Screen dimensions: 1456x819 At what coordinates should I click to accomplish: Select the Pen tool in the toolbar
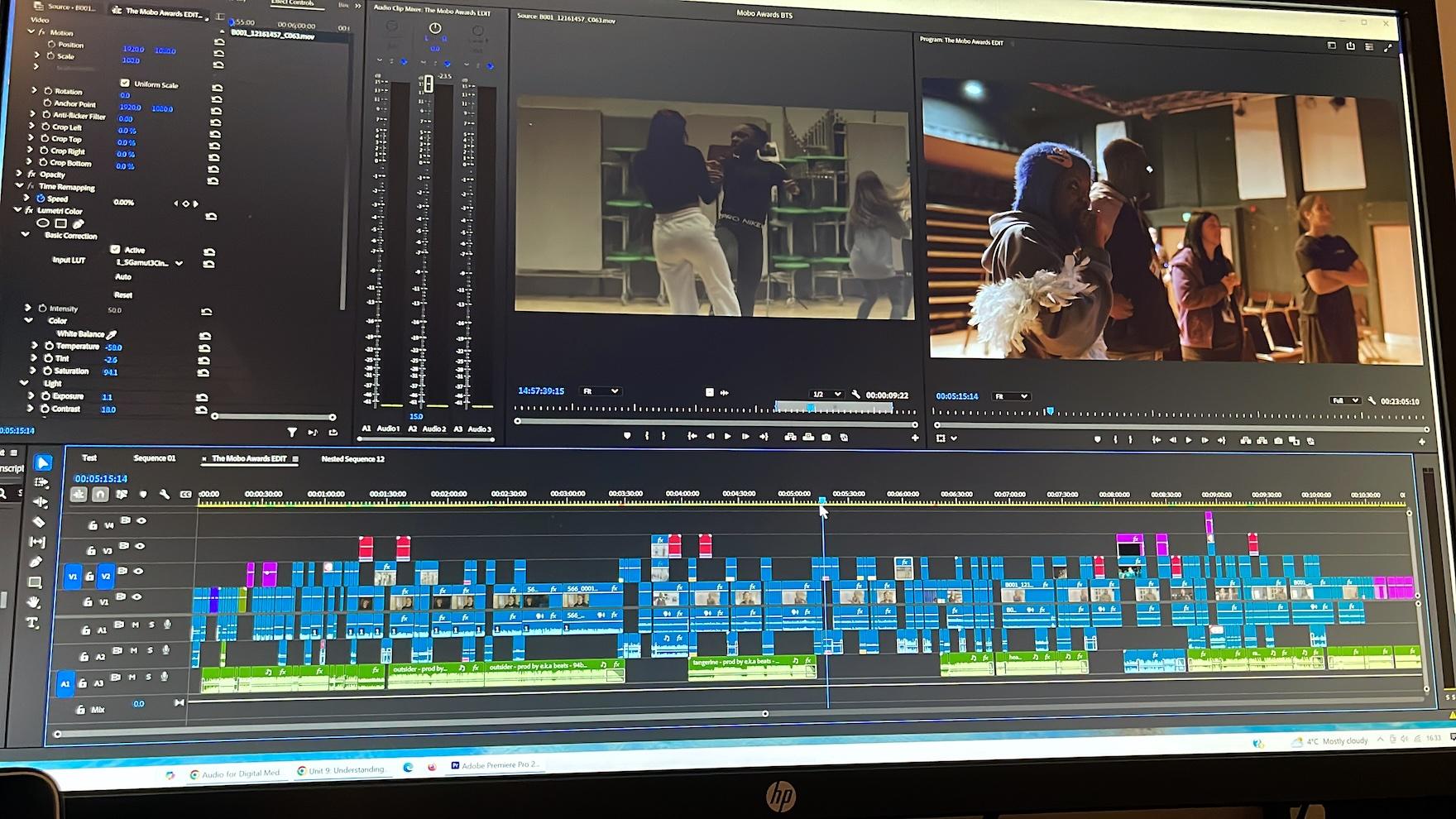[36, 563]
